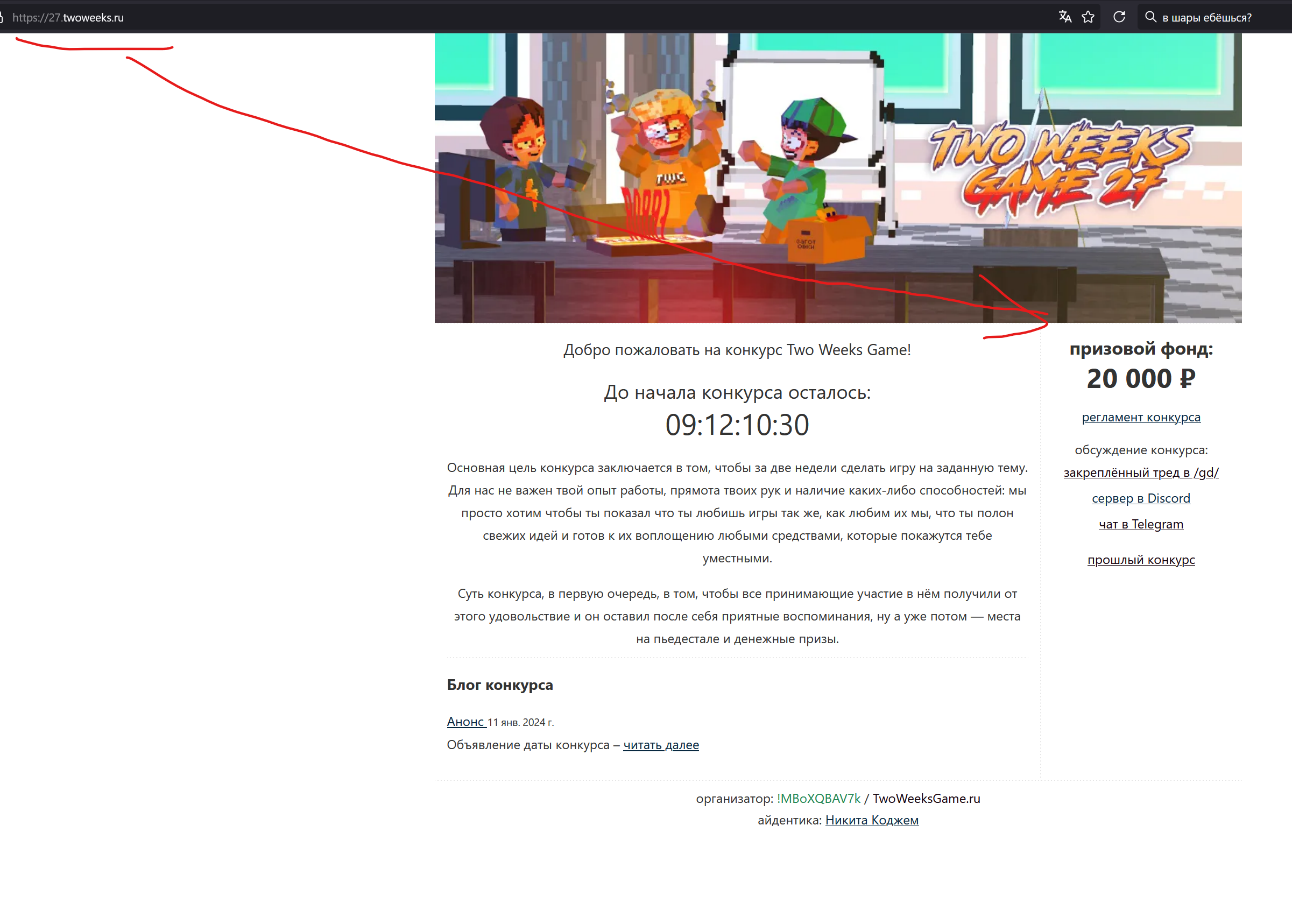Open the регламент конкурса link
The image size is (1292, 924).
tap(1141, 417)
